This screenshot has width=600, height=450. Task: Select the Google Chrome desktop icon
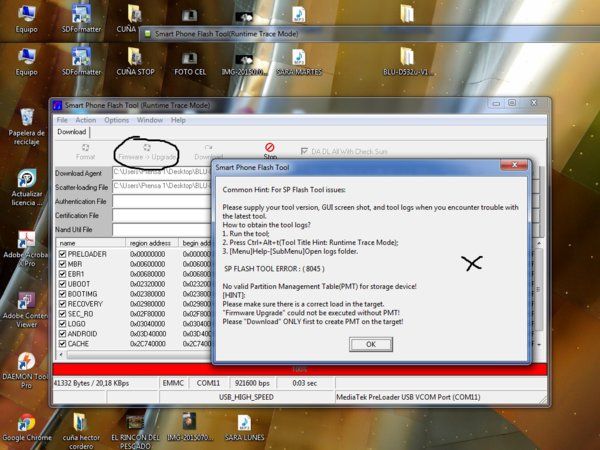[x=26, y=428]
